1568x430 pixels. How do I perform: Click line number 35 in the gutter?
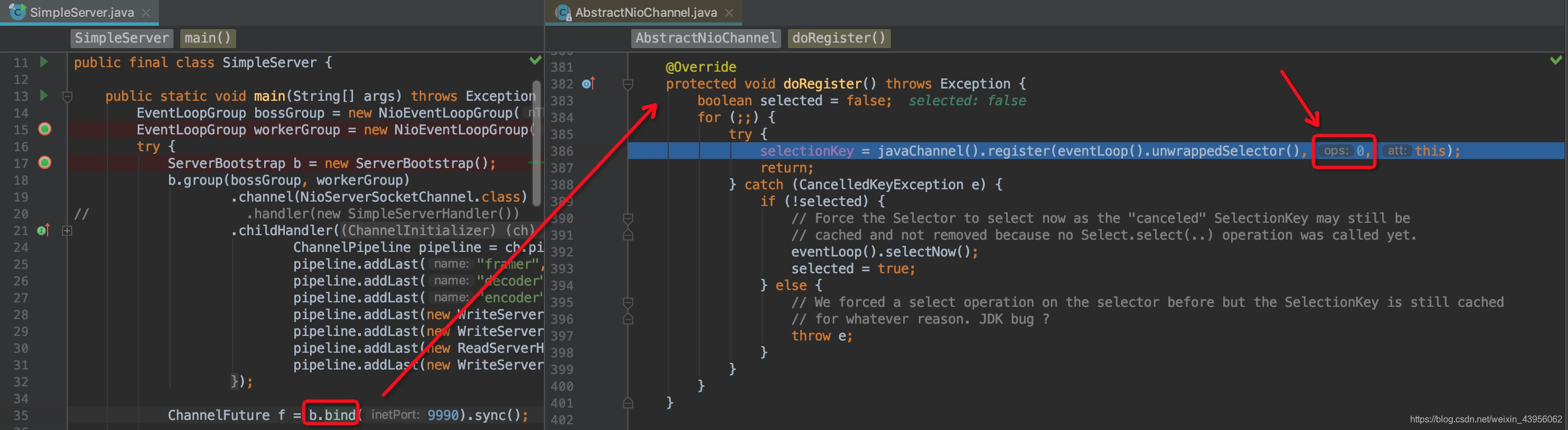click(x=21, y=415)
